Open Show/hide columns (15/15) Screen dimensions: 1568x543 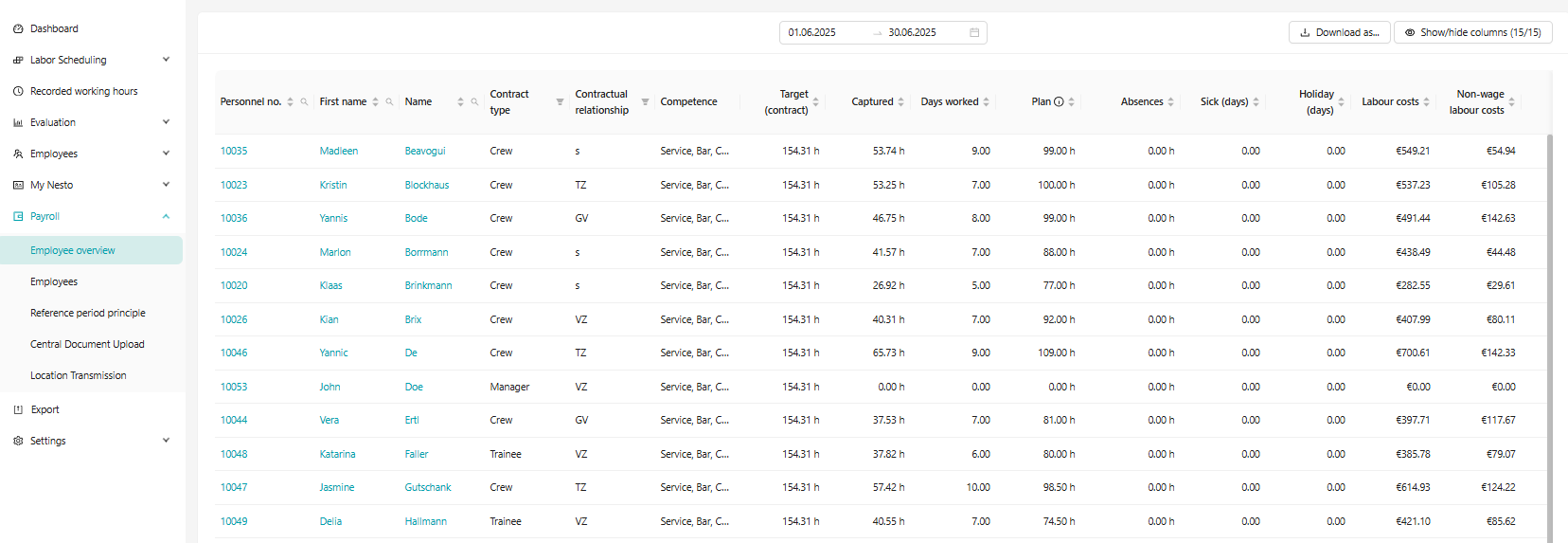pos(1472,33)
